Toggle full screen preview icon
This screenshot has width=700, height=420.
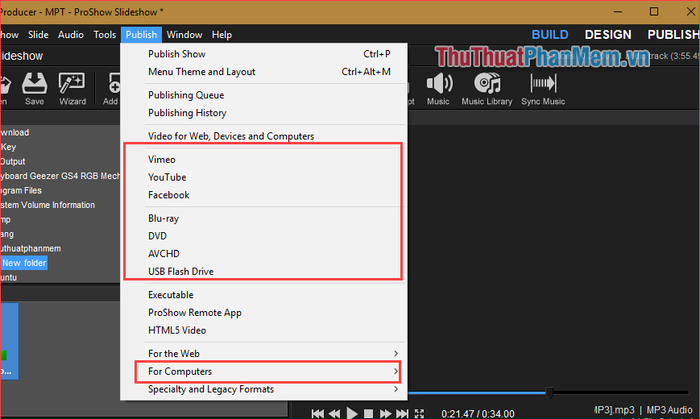coord(419,413)
